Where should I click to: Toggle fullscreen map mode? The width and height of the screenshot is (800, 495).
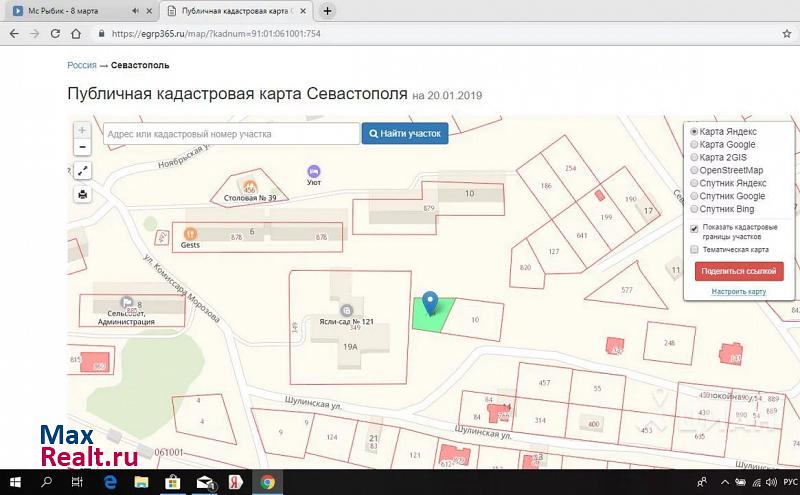pyautogui.click(x=82, y=171)
